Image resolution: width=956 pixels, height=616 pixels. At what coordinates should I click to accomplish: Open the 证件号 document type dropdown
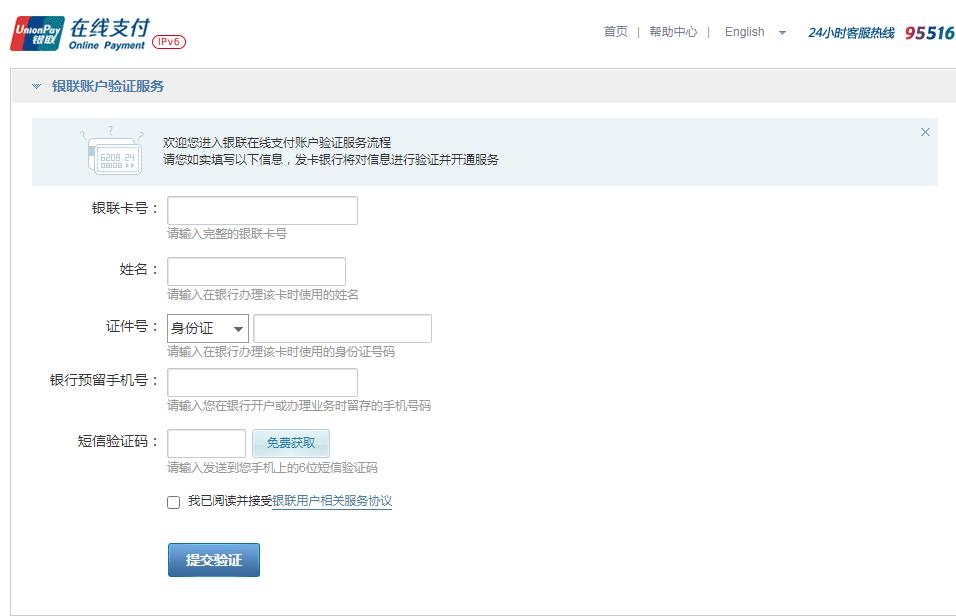click(x=207, y=328)
